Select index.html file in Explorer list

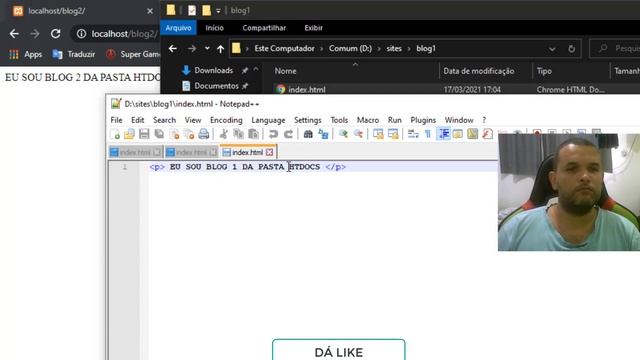click(x=307, y=89)
